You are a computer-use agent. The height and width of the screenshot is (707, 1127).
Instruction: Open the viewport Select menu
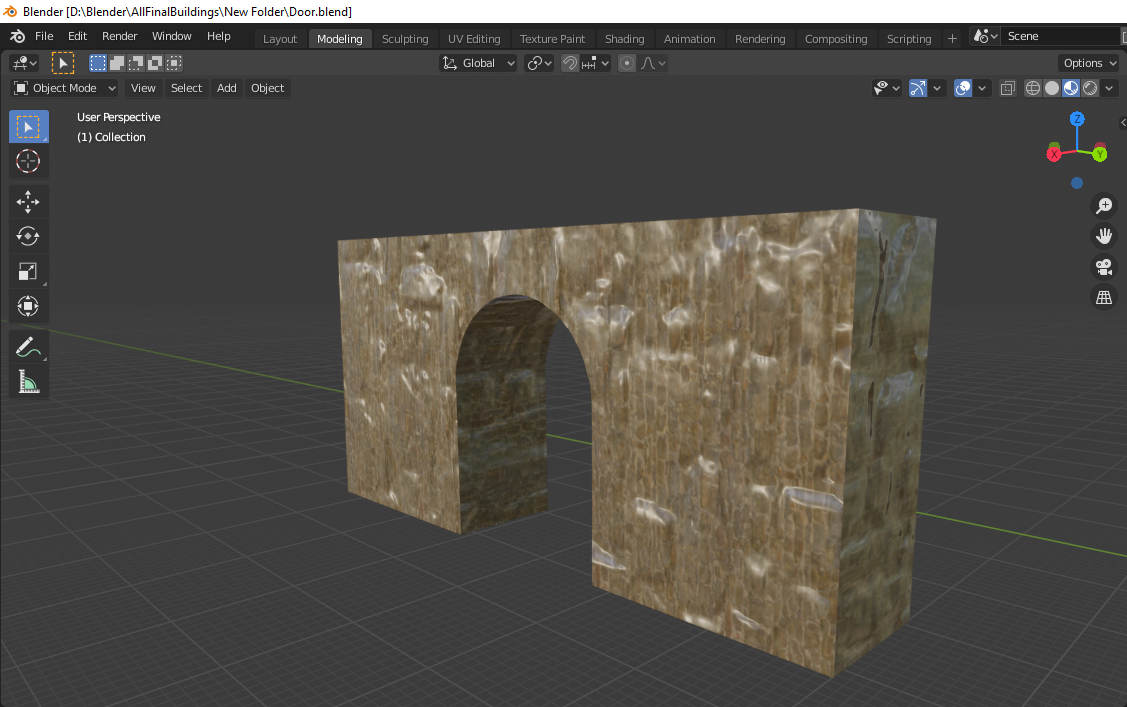186,88
